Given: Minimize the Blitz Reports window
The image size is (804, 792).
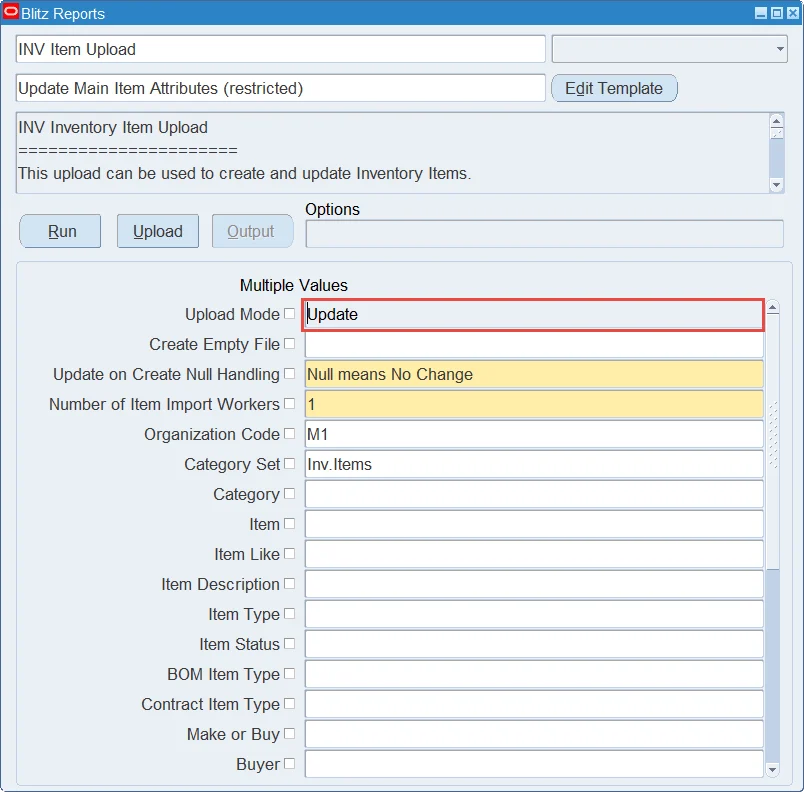Looking at the screenshot, I should pos(761,13).
